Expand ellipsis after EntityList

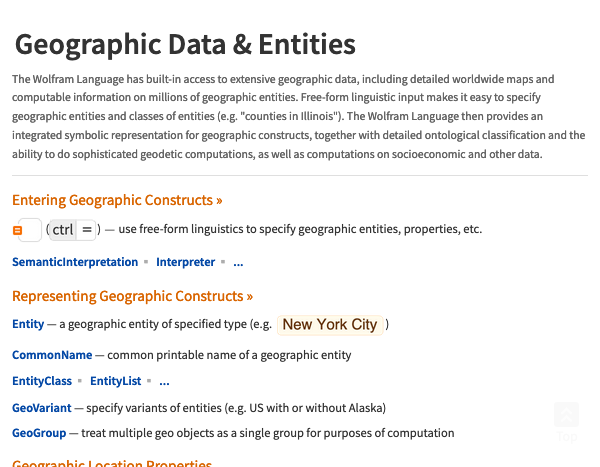pos(164,382)
